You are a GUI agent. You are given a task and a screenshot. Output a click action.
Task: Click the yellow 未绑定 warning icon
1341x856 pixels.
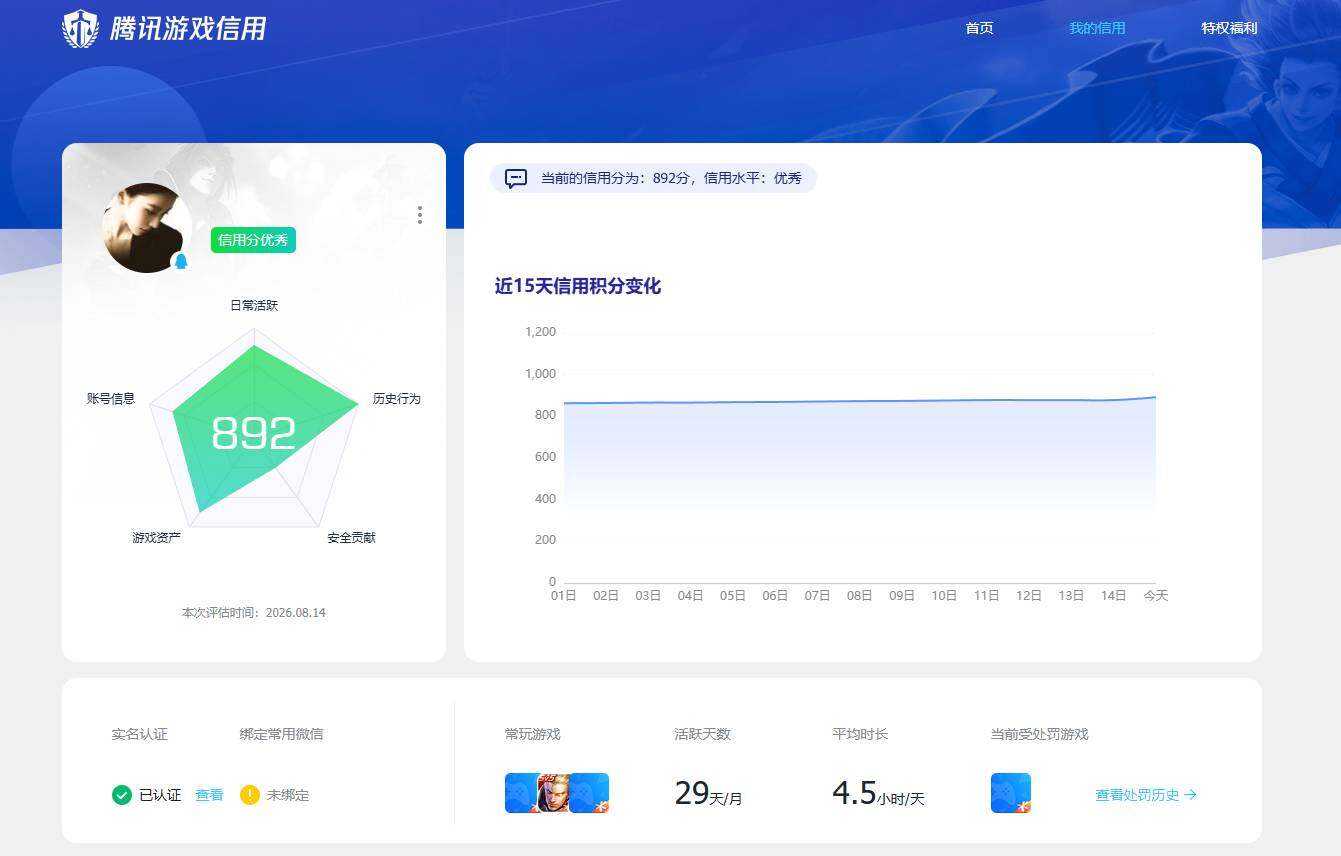[x=250, y=795]
